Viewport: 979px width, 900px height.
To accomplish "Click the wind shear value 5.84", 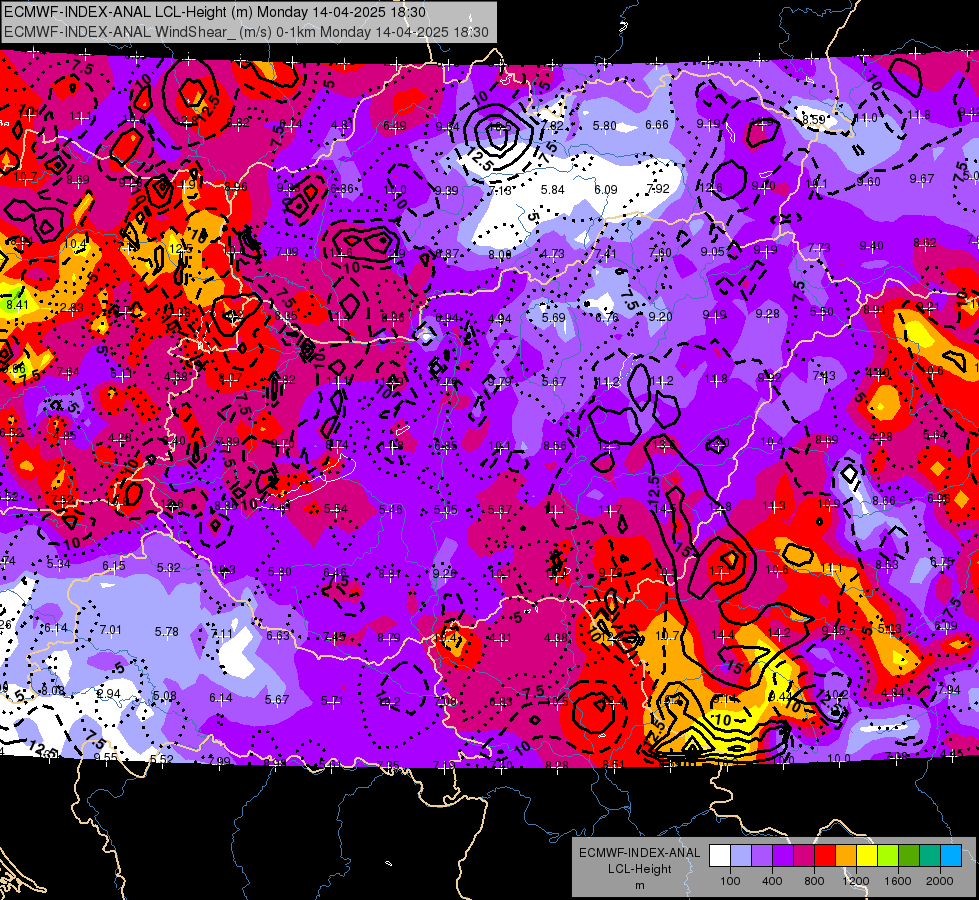I will click(553, 189).
